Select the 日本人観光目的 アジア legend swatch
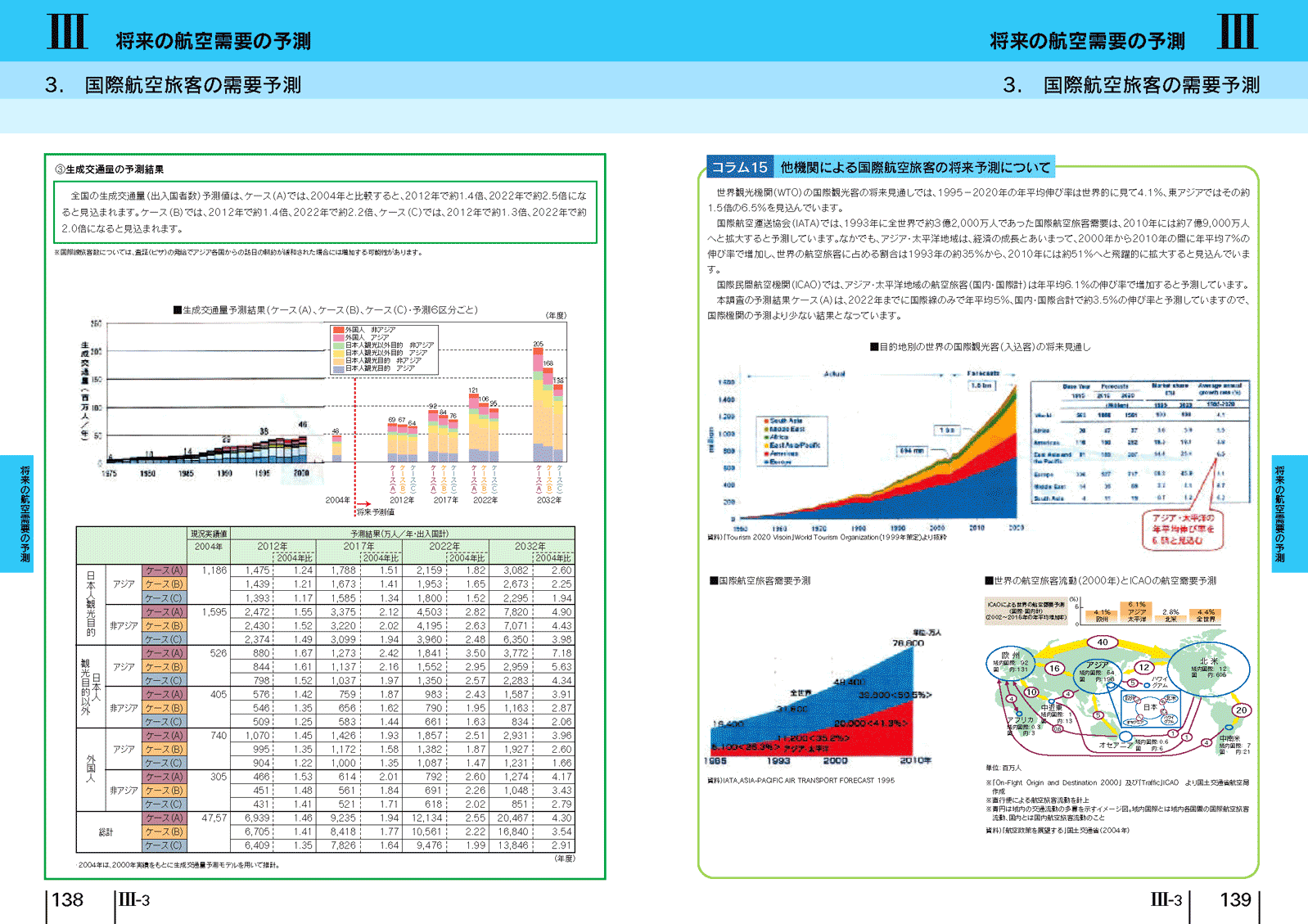The width and height of the screenshot is (1308, 924). click(338, 368)
